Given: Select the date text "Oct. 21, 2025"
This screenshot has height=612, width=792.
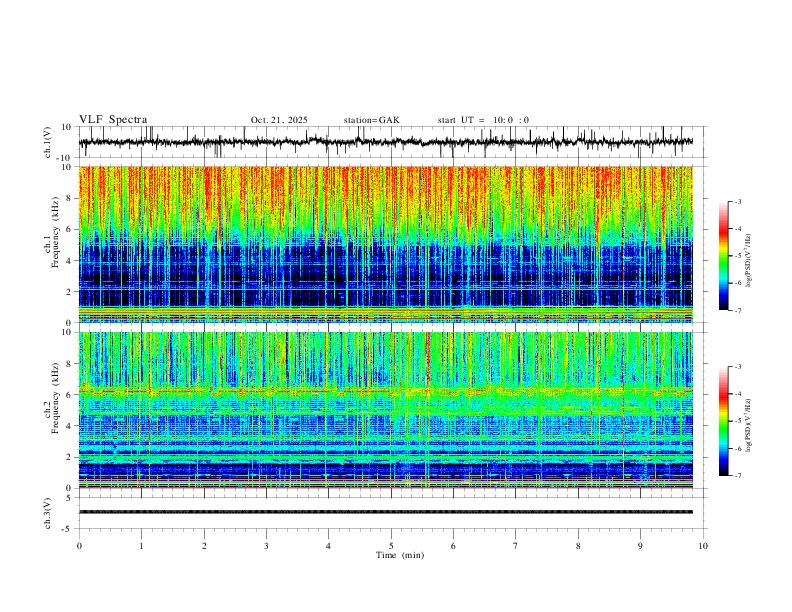Looking at the screenshot, I should click(x=279, y=120).
